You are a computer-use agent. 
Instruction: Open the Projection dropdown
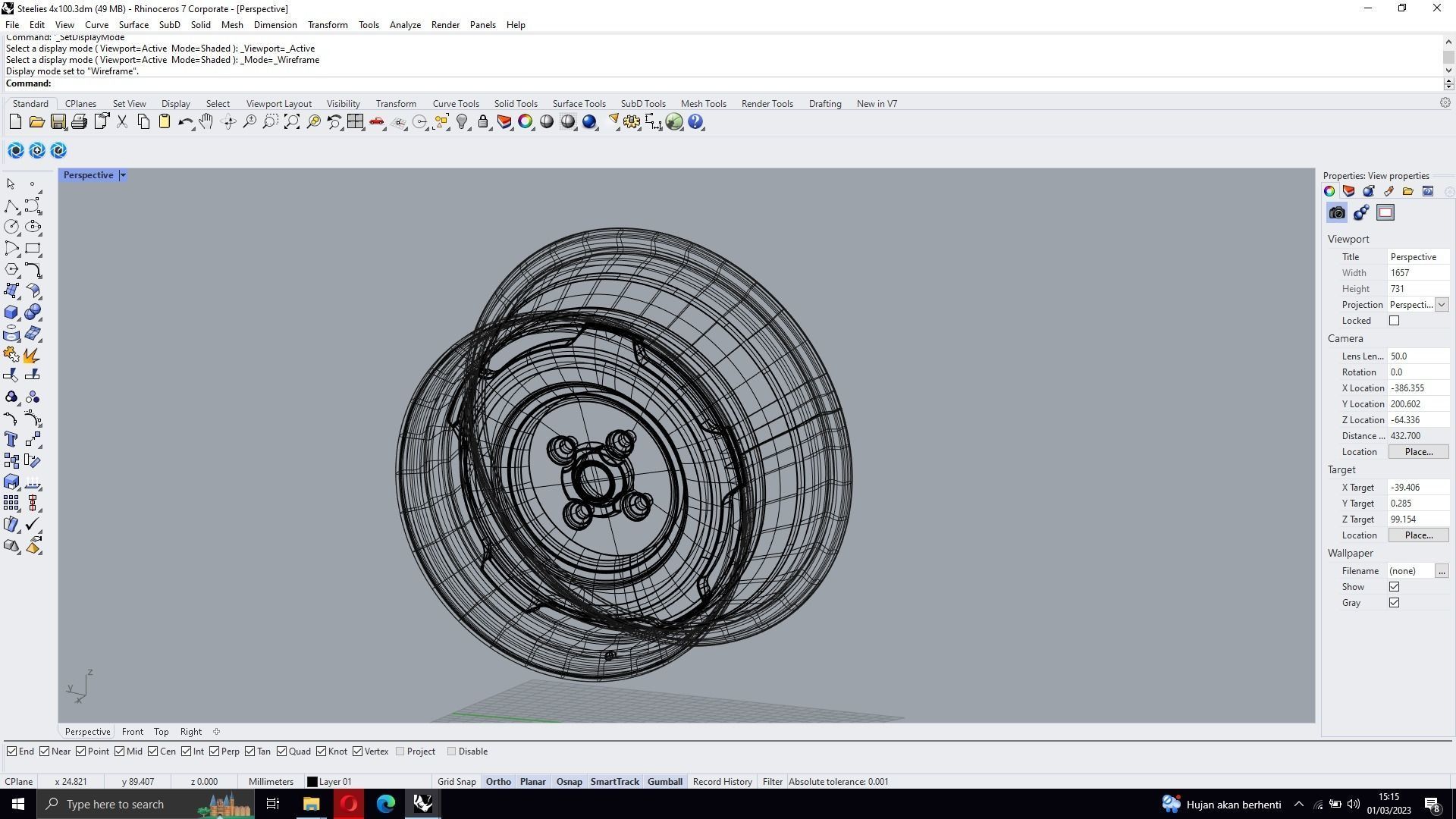(1442, 305)
